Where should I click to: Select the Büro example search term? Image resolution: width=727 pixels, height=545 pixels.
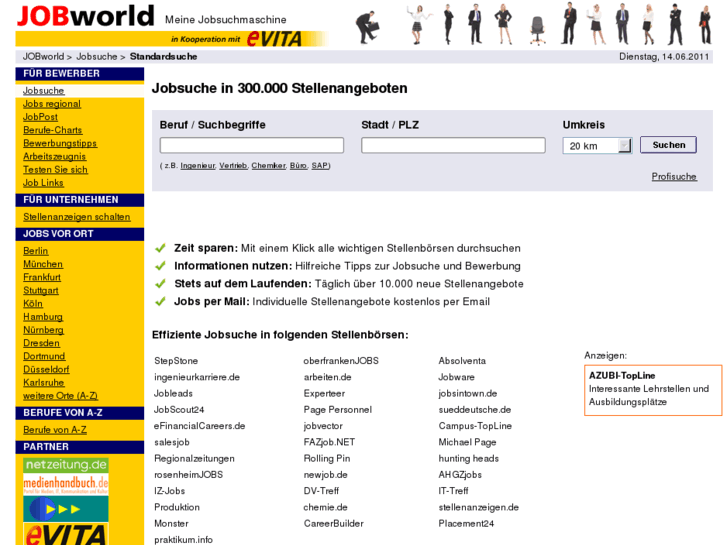(x=299, y=166)
